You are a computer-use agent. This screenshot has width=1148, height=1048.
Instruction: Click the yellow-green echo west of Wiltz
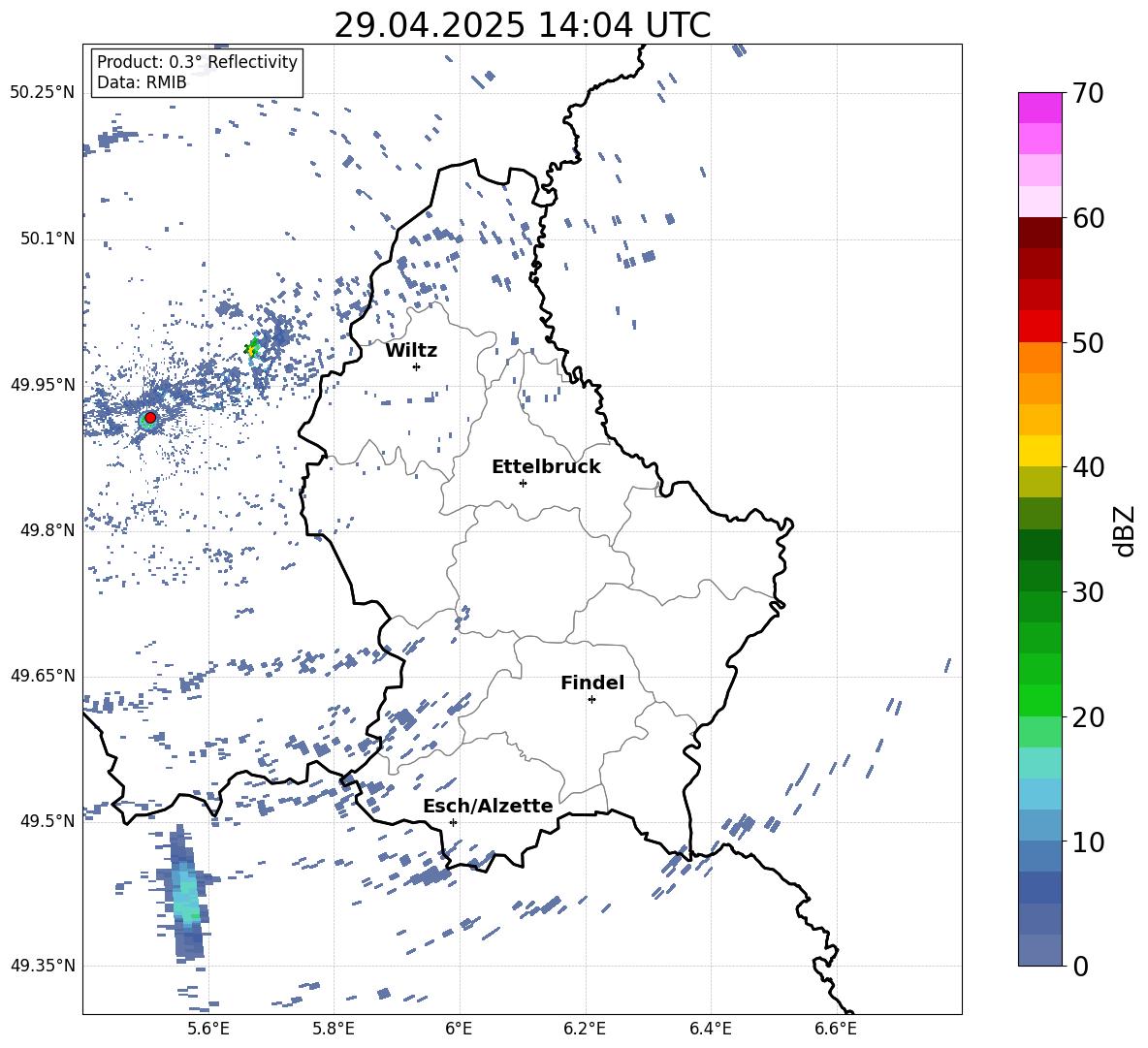click(253, 348)
